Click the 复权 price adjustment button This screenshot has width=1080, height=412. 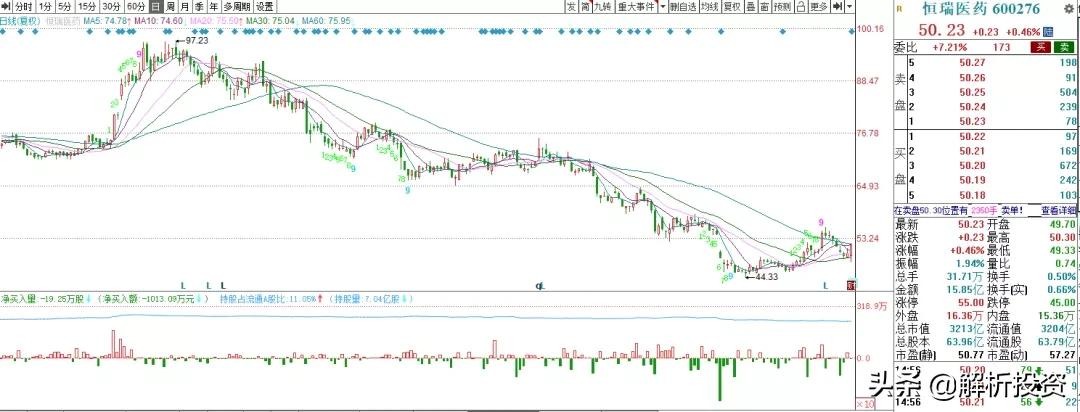[731, 6]
